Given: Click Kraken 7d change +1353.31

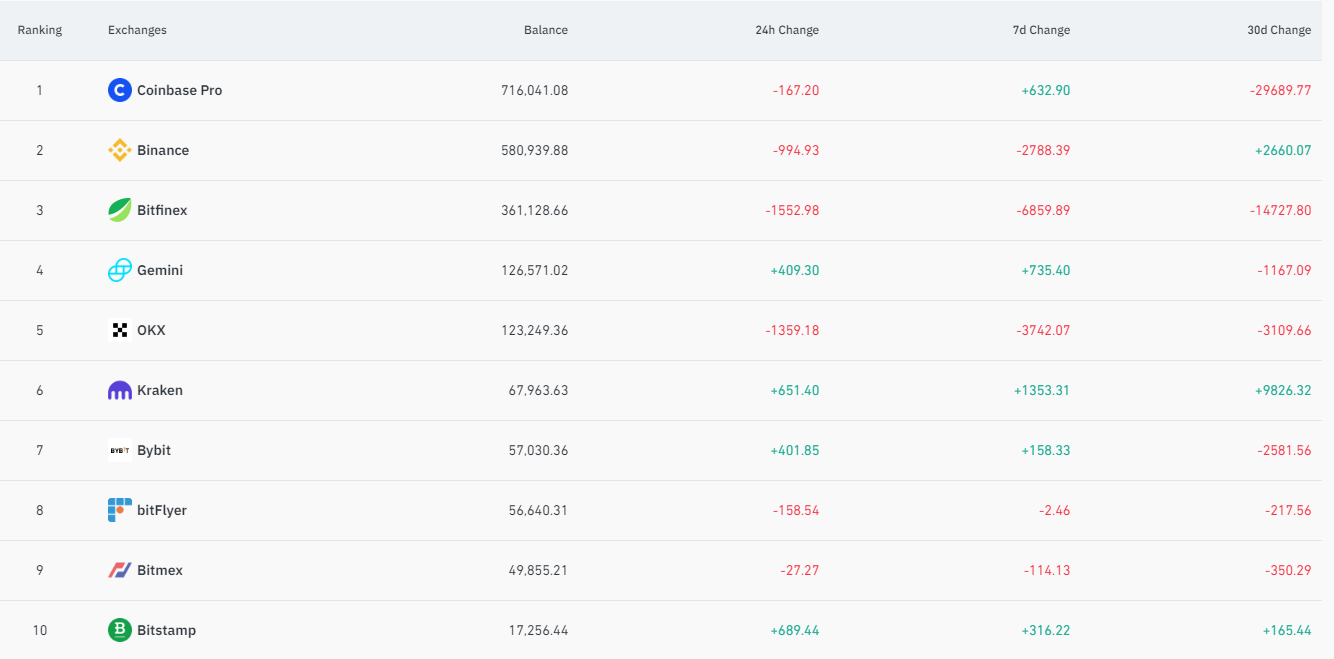Looking at the screenshot, I should pyautogui.click(x=1042, y=390).
